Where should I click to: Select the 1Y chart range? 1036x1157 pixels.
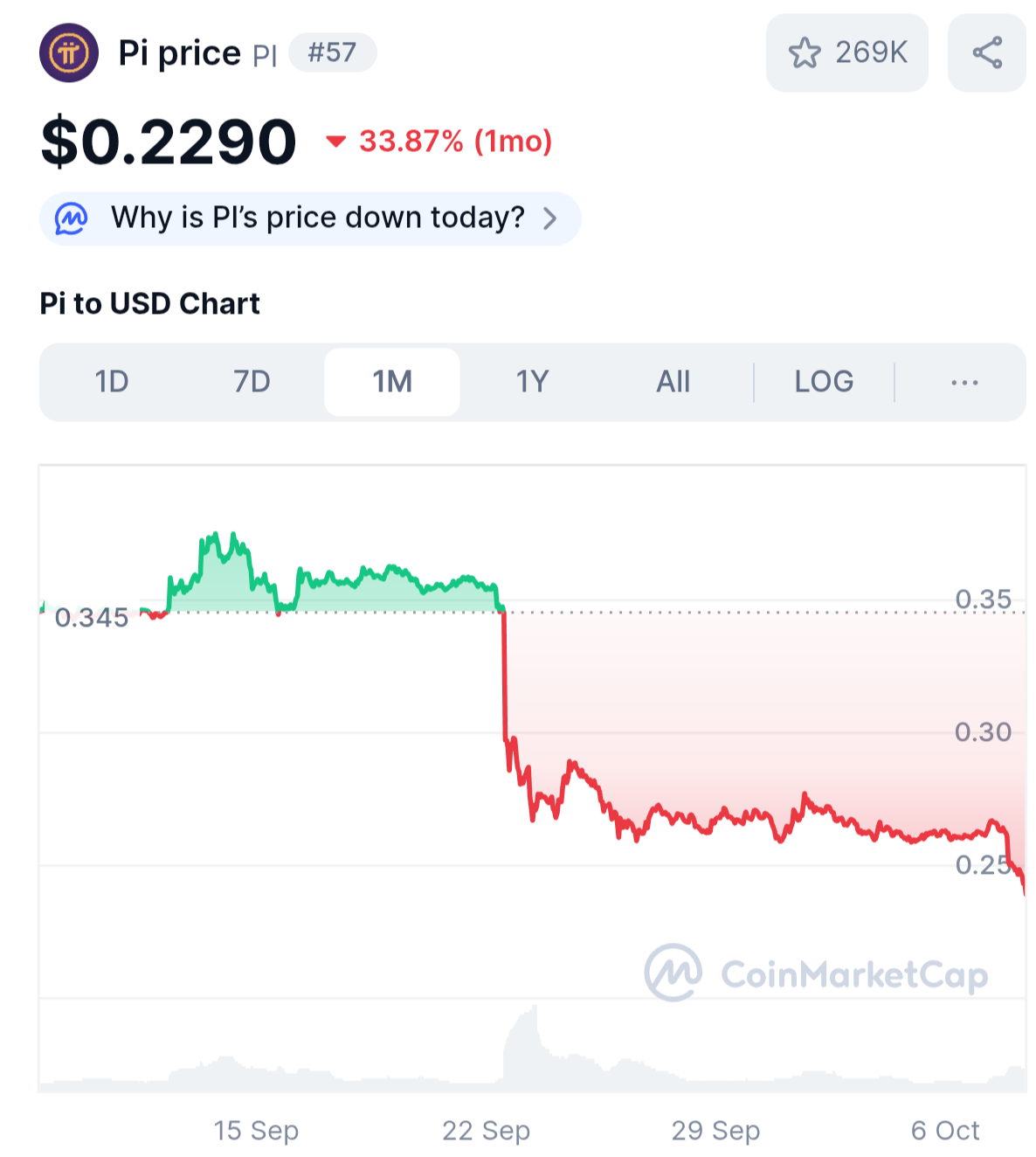click(532, 383)
